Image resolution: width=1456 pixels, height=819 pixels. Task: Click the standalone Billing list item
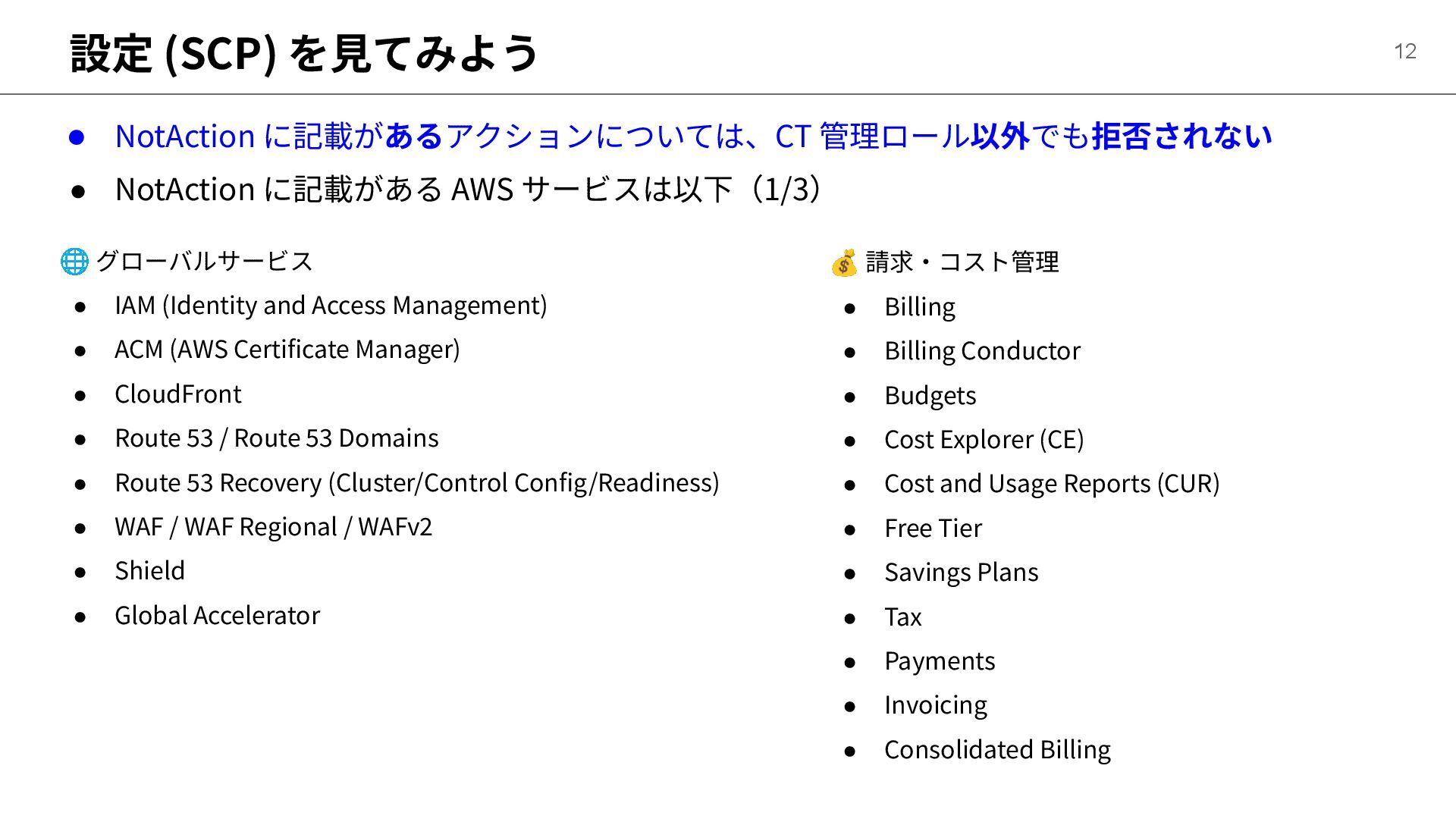click(x=920, y=306)
